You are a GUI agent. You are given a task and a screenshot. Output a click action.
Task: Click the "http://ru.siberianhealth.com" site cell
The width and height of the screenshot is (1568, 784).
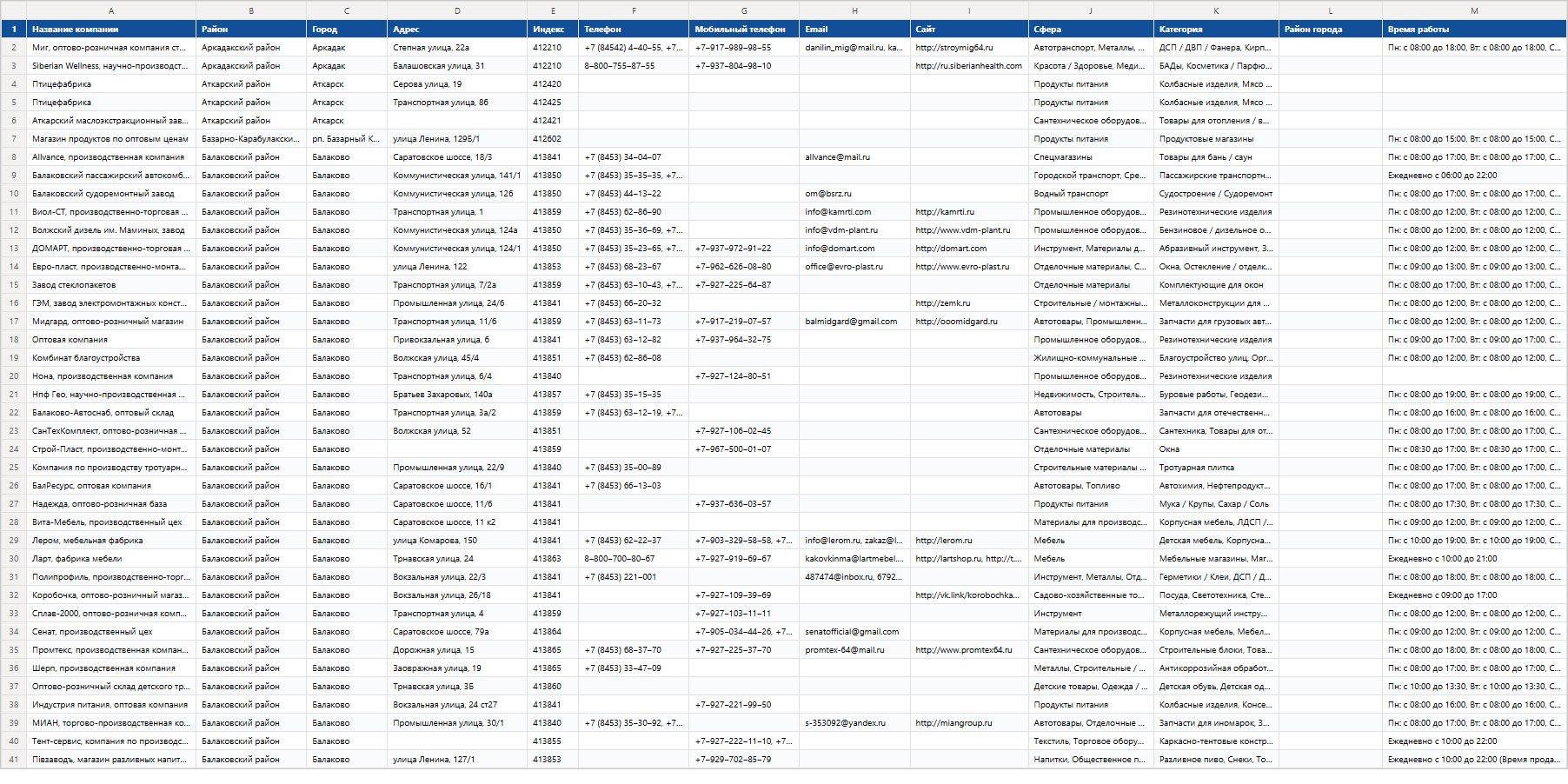pos(969,65)
